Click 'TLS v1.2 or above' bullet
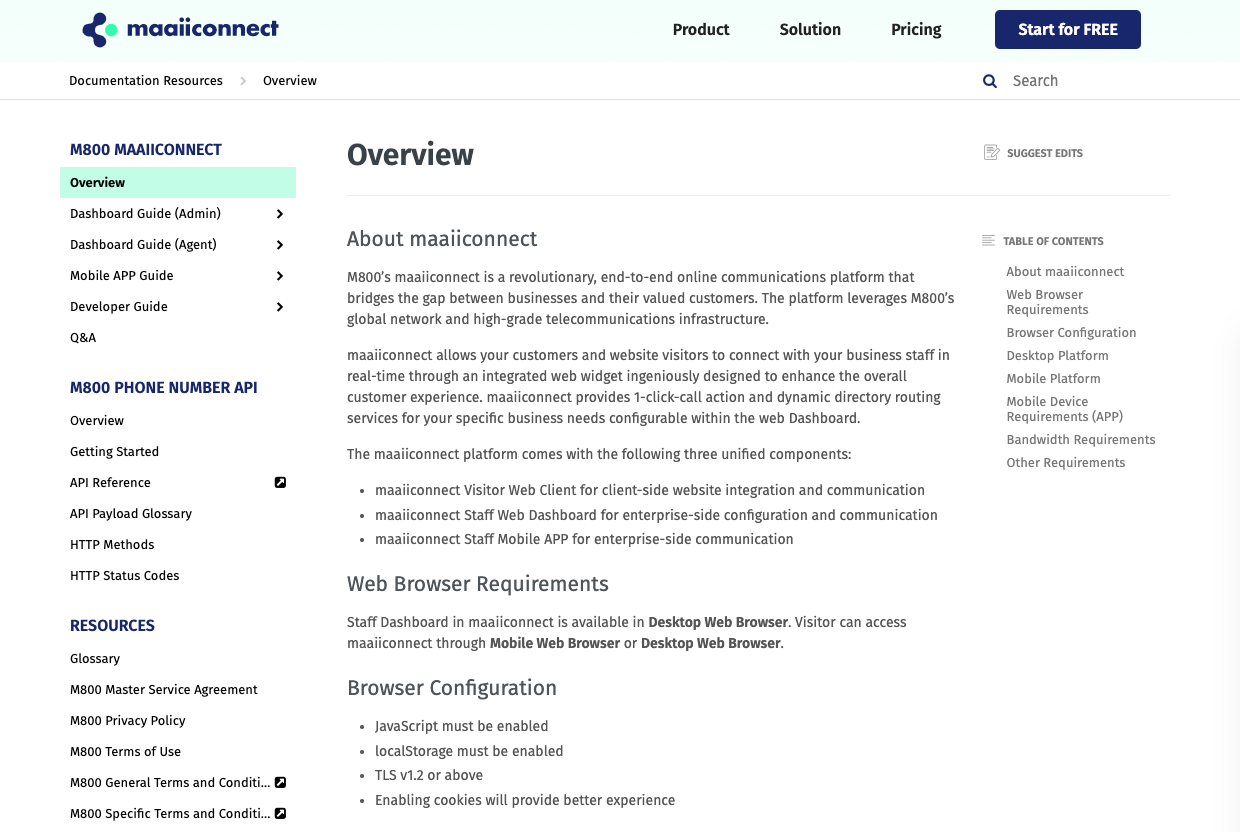The width and height of the screenshot is (1240, 832). (429, 775)
